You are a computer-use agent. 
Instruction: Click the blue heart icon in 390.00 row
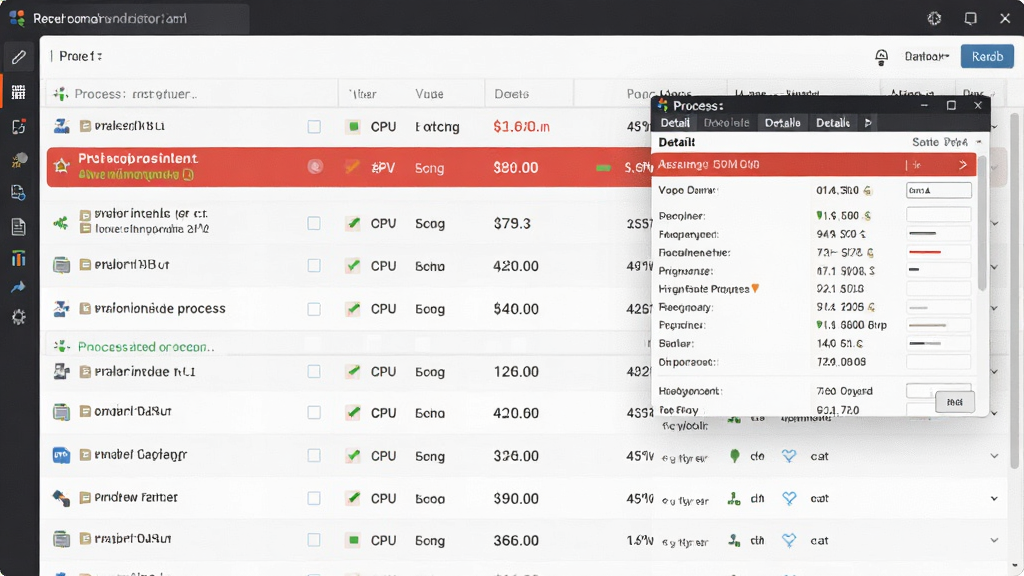[x=789, y=498]
